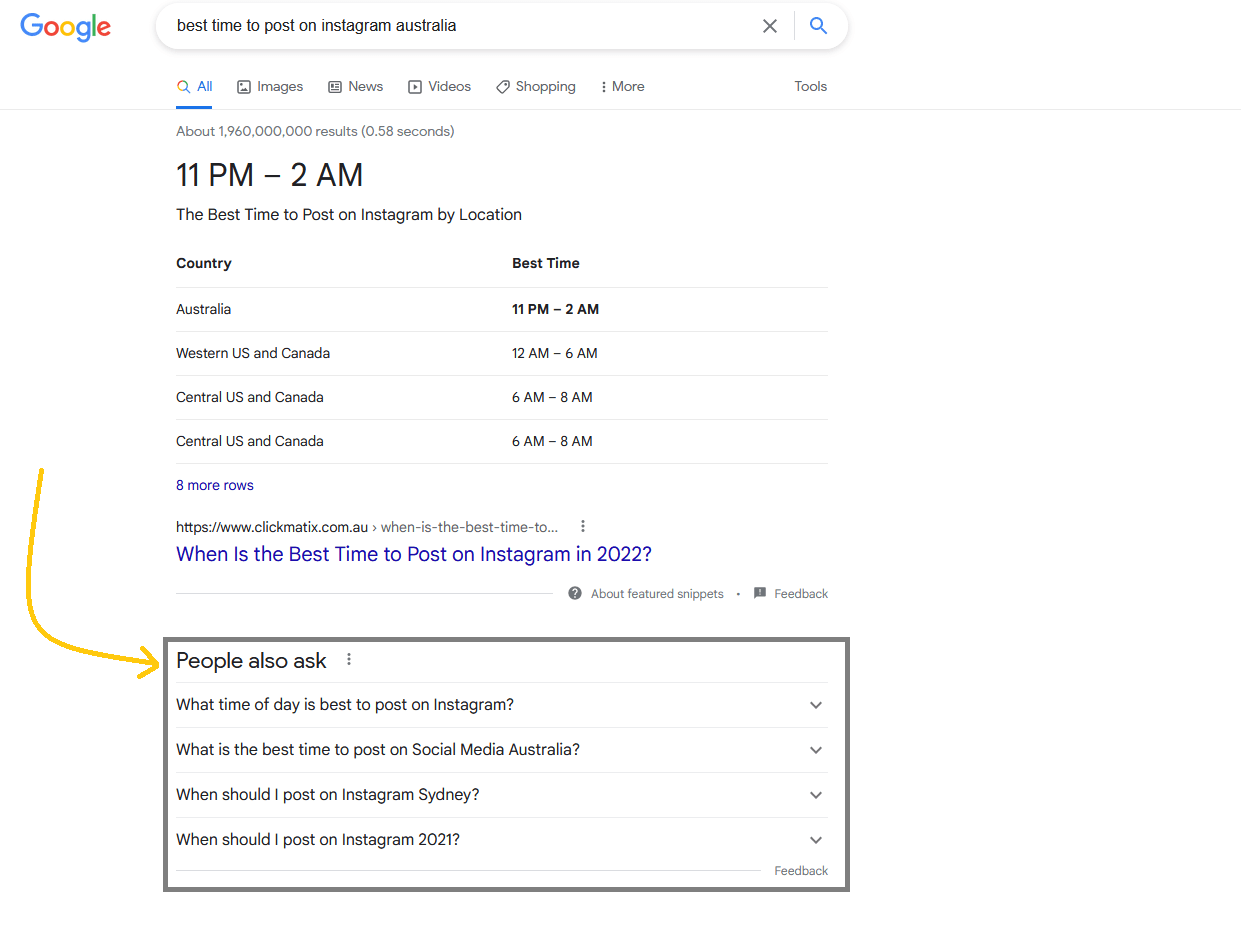Open the three-dot menu next to People also ask
The height and width of the screenshot is (941, 1241).
pyautogui.click(x=349, y=659)
